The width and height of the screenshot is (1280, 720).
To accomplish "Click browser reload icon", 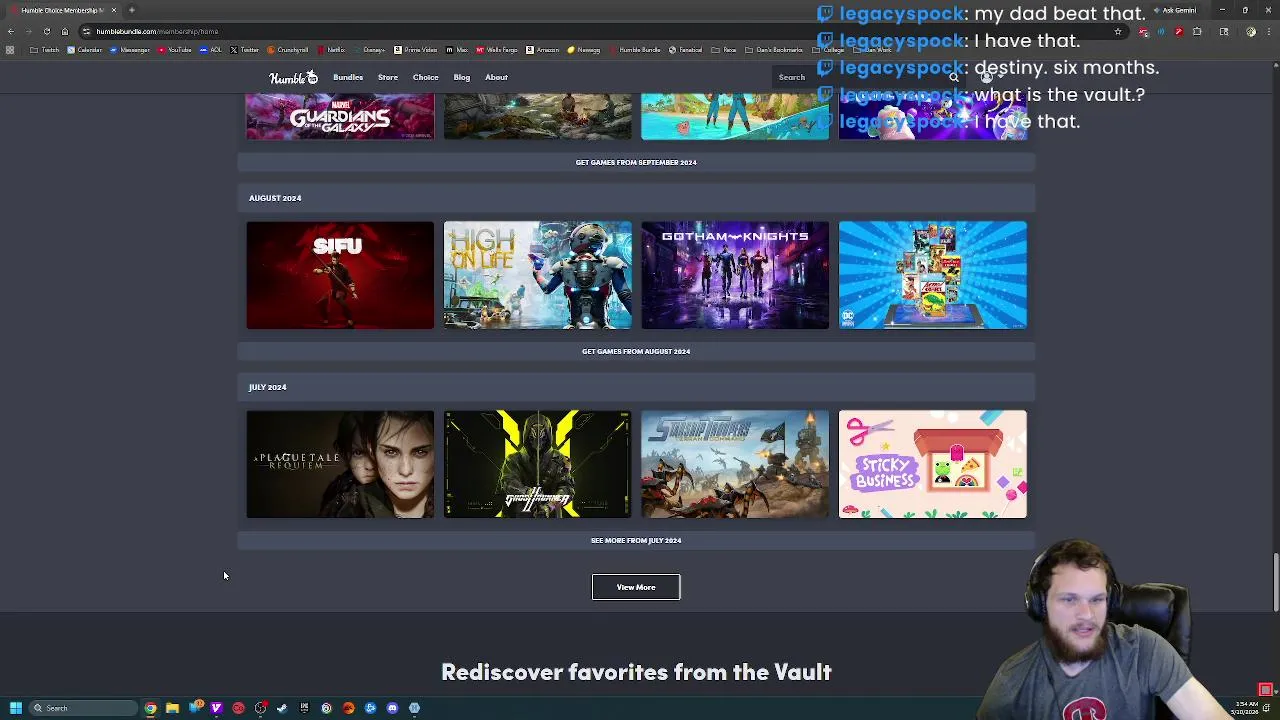I will pyautogui.click(x=47, y=31).
